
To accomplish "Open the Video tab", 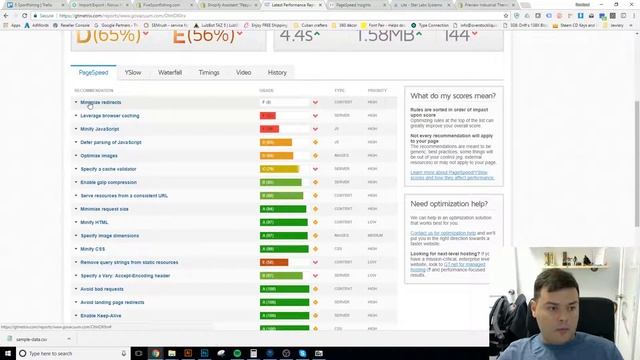I will click(x=243, y=73).
